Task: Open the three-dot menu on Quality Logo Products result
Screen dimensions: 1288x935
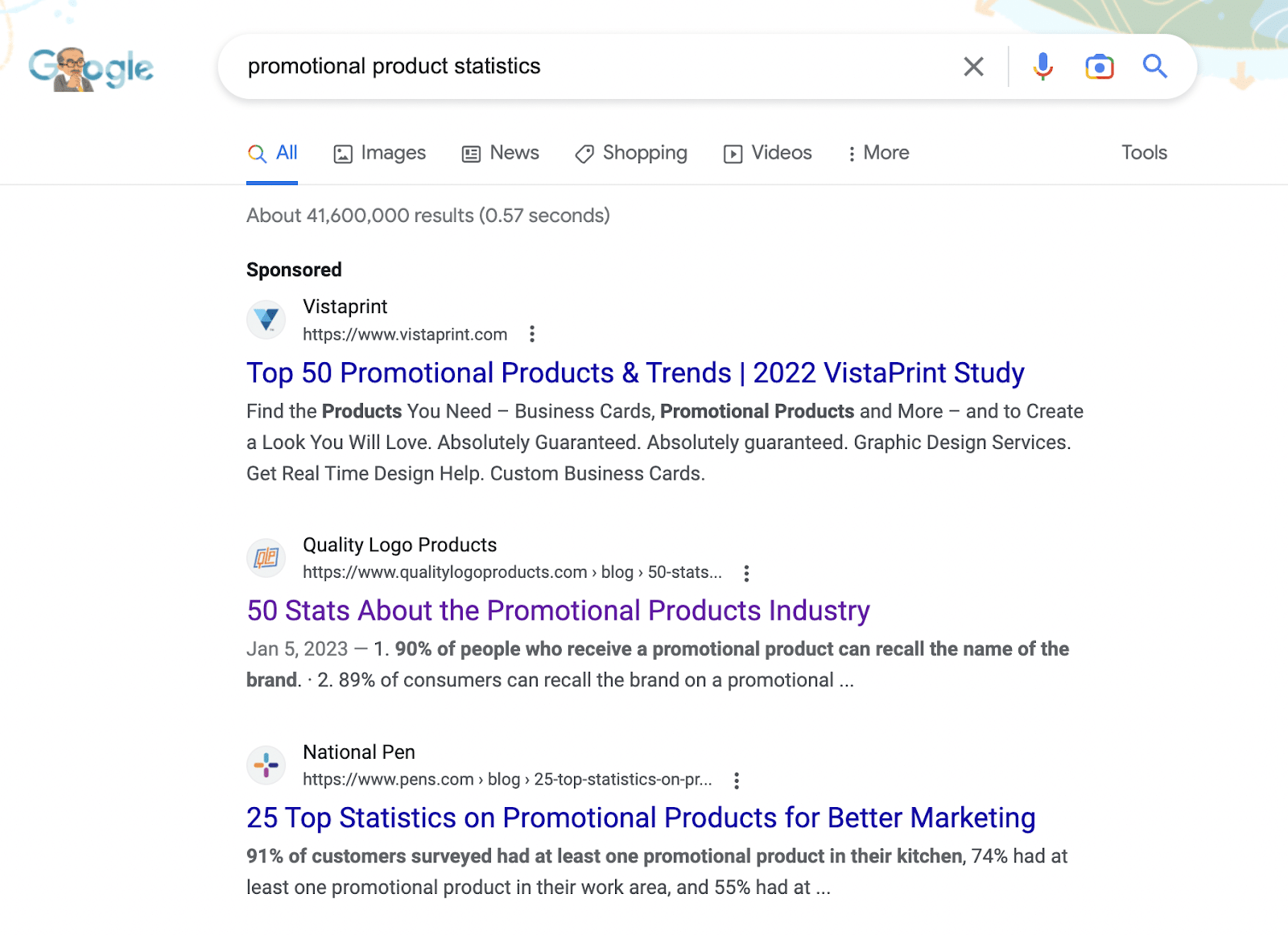Action: (x=746, y=573)
